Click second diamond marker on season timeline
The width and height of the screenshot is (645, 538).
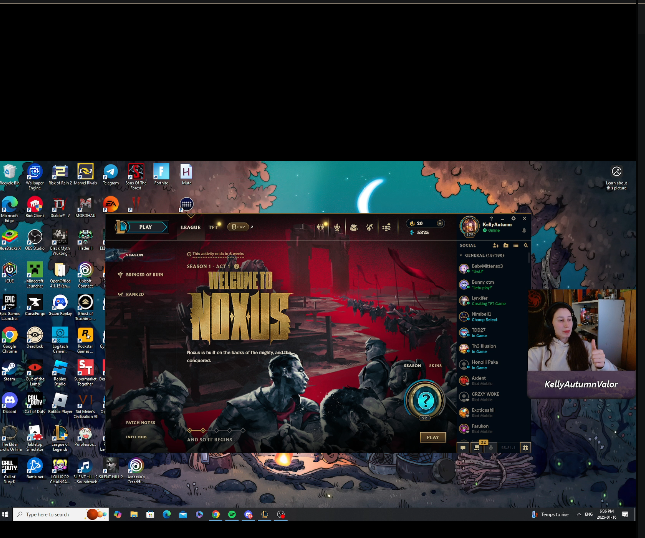click(203, 430)
